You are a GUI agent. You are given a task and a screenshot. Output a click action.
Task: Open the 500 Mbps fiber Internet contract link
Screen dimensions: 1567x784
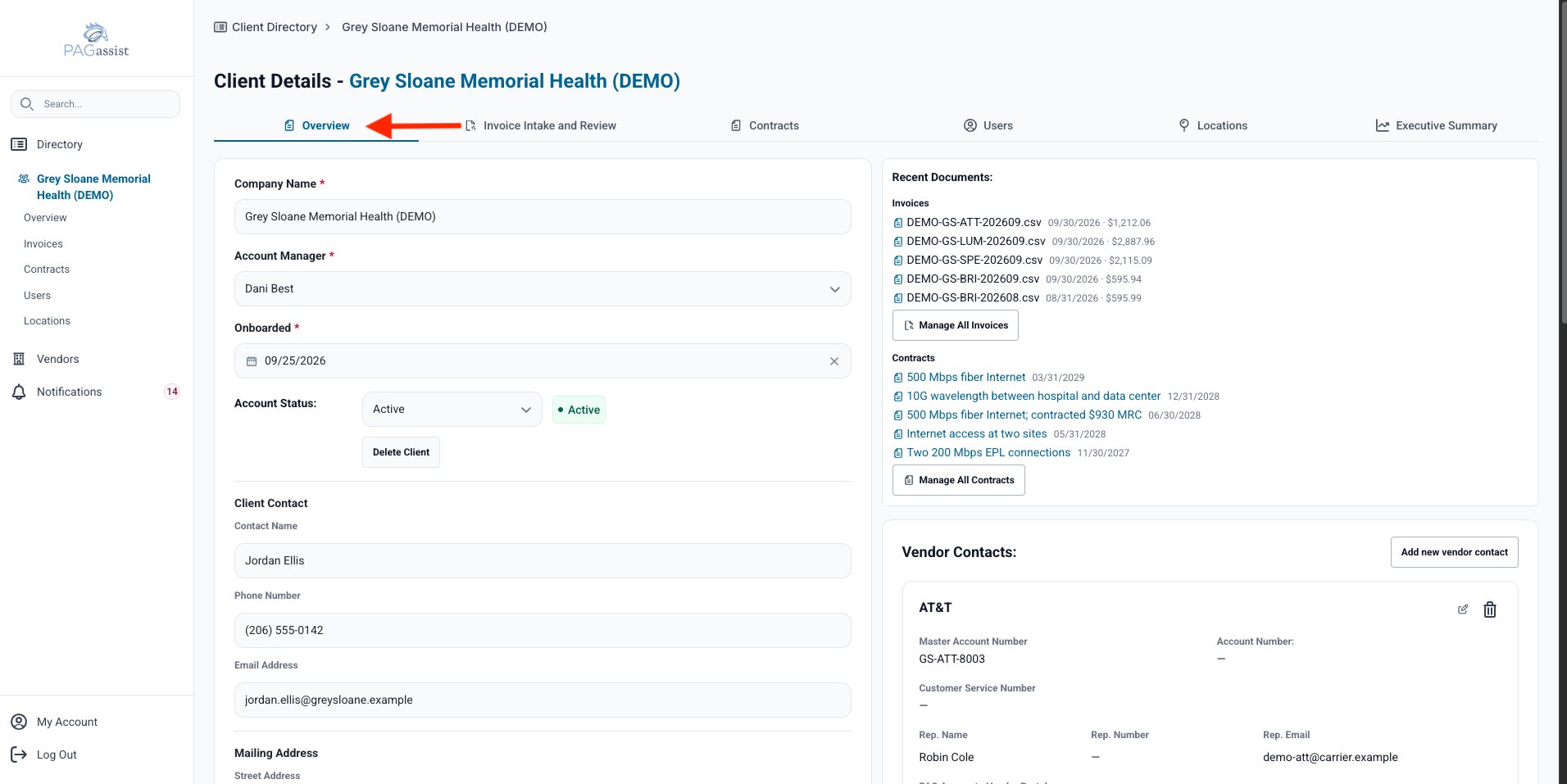pyautogui.click(x=966, y=378)
